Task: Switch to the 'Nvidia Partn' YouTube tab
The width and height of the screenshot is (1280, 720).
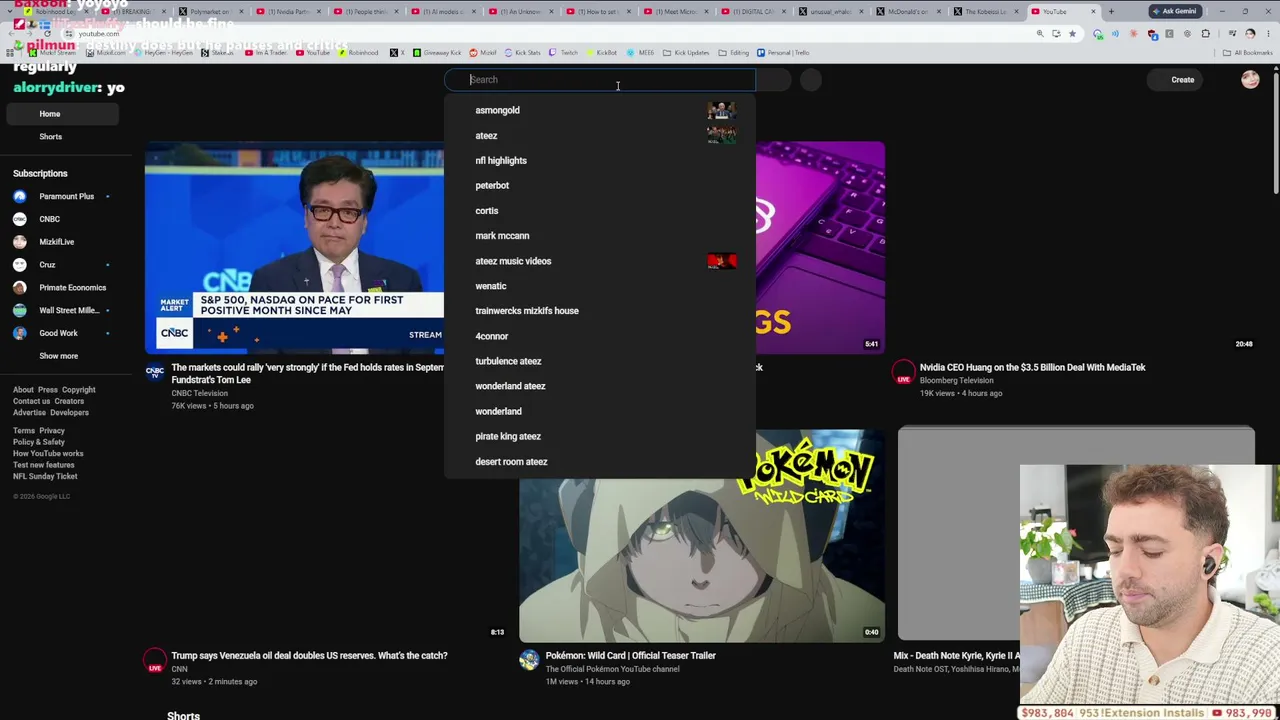Action: tap(288, 11)
